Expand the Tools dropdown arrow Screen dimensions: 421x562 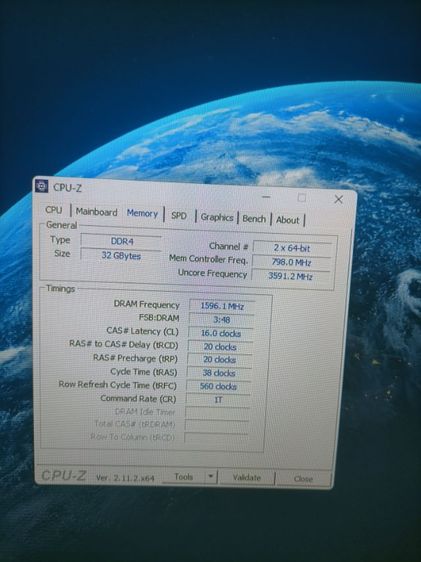coord(211,477)
